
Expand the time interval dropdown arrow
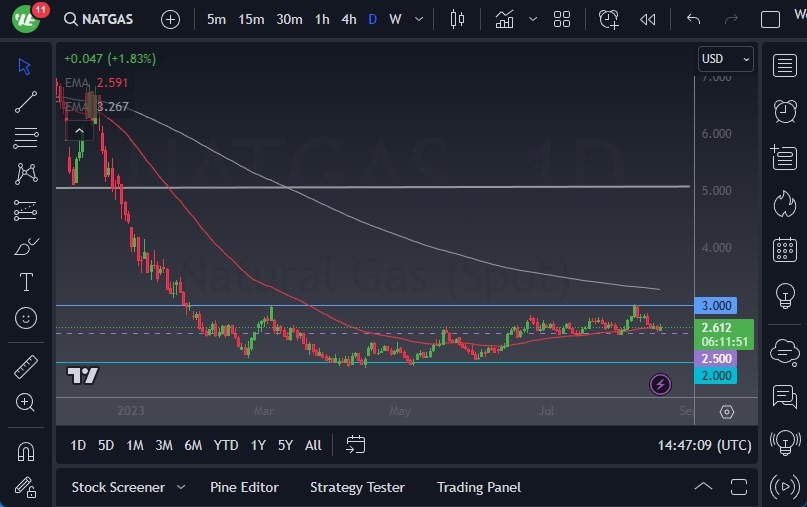pyautogui.click(x=418, y=19)
